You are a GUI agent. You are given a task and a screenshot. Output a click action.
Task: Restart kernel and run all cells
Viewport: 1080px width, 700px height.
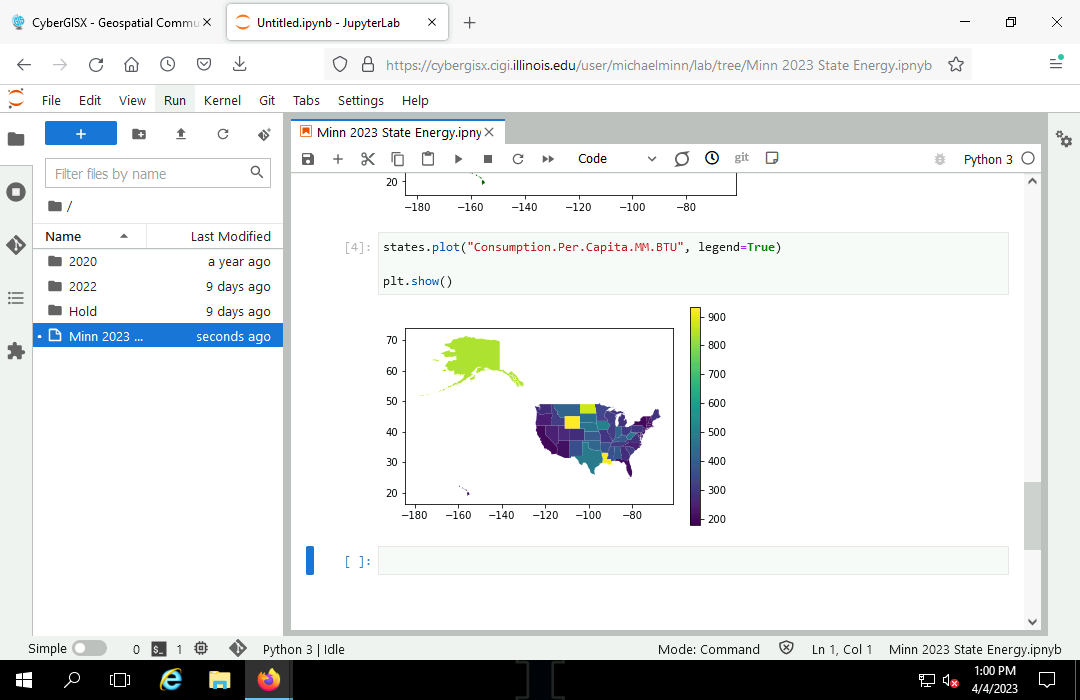click(548, 159)
